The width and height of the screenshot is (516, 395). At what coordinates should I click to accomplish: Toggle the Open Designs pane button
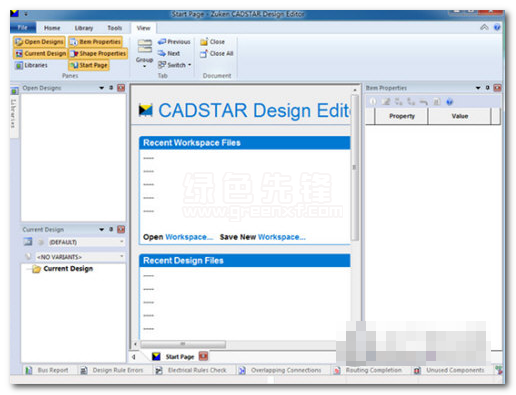[39, 42]
